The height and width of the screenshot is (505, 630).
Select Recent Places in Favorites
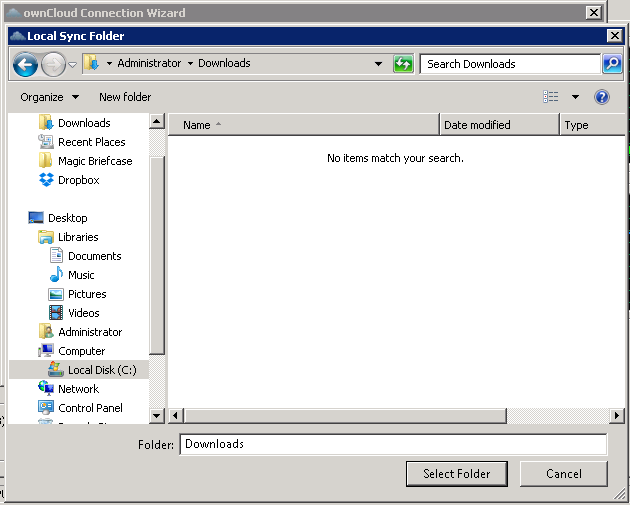click(x=91, y=142)
